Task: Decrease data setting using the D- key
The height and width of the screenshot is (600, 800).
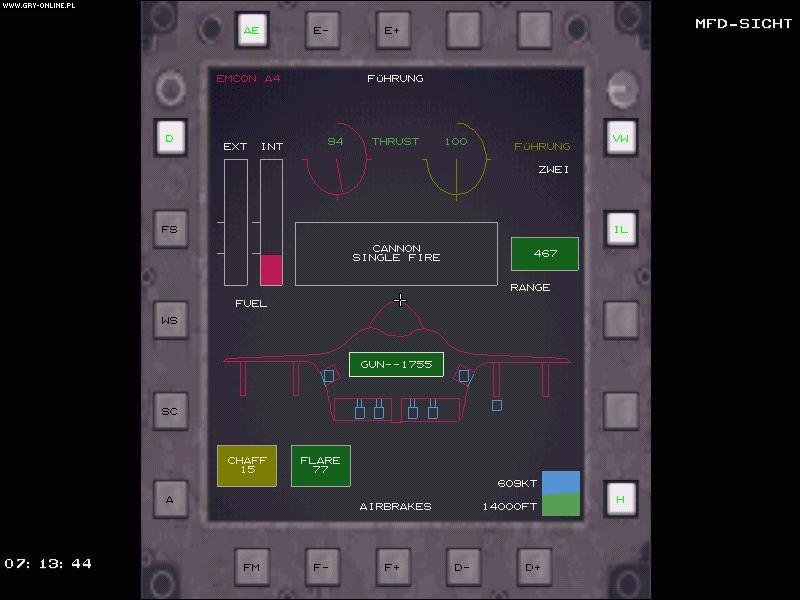Action: pyautogui.click(x=462, y=566)
